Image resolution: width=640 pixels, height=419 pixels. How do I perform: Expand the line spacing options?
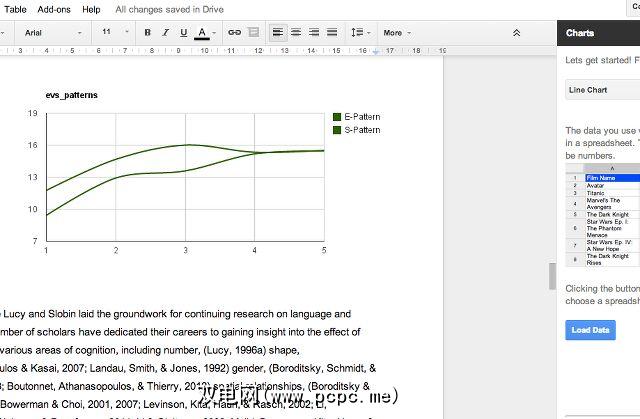pos(358,32)
